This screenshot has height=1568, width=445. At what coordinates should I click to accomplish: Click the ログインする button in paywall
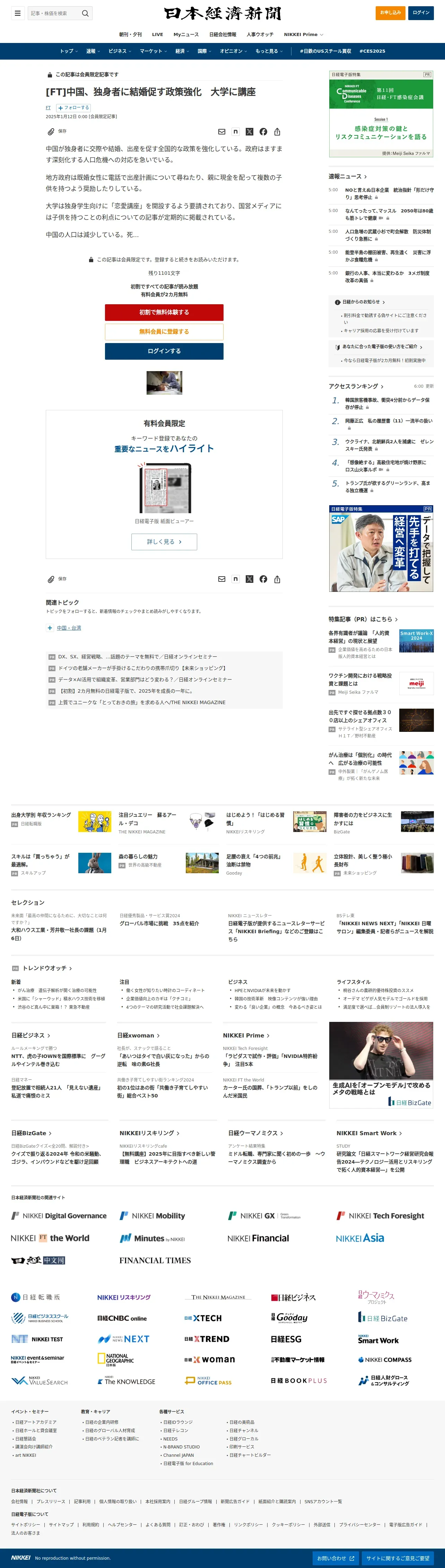(164, 351)
